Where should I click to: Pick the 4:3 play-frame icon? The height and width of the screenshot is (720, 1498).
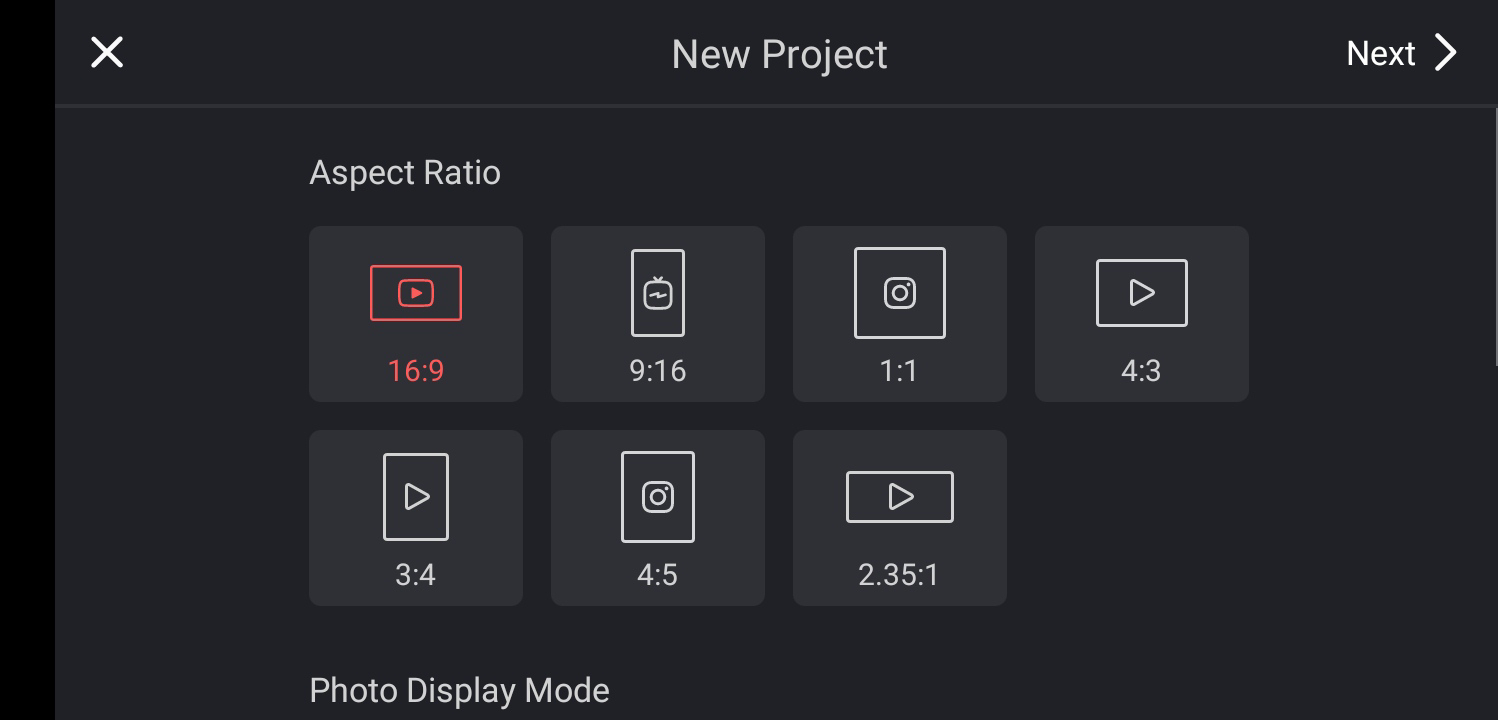click(1142, 293)
